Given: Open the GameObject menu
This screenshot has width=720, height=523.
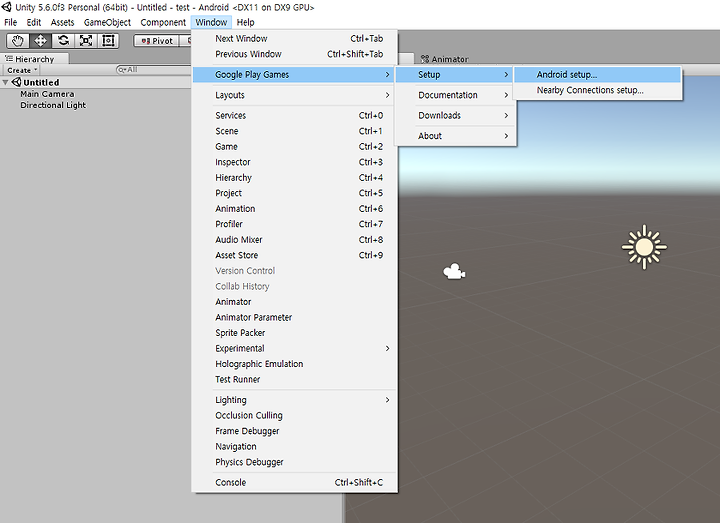Looking at the screenshot, I should point(107,22).
